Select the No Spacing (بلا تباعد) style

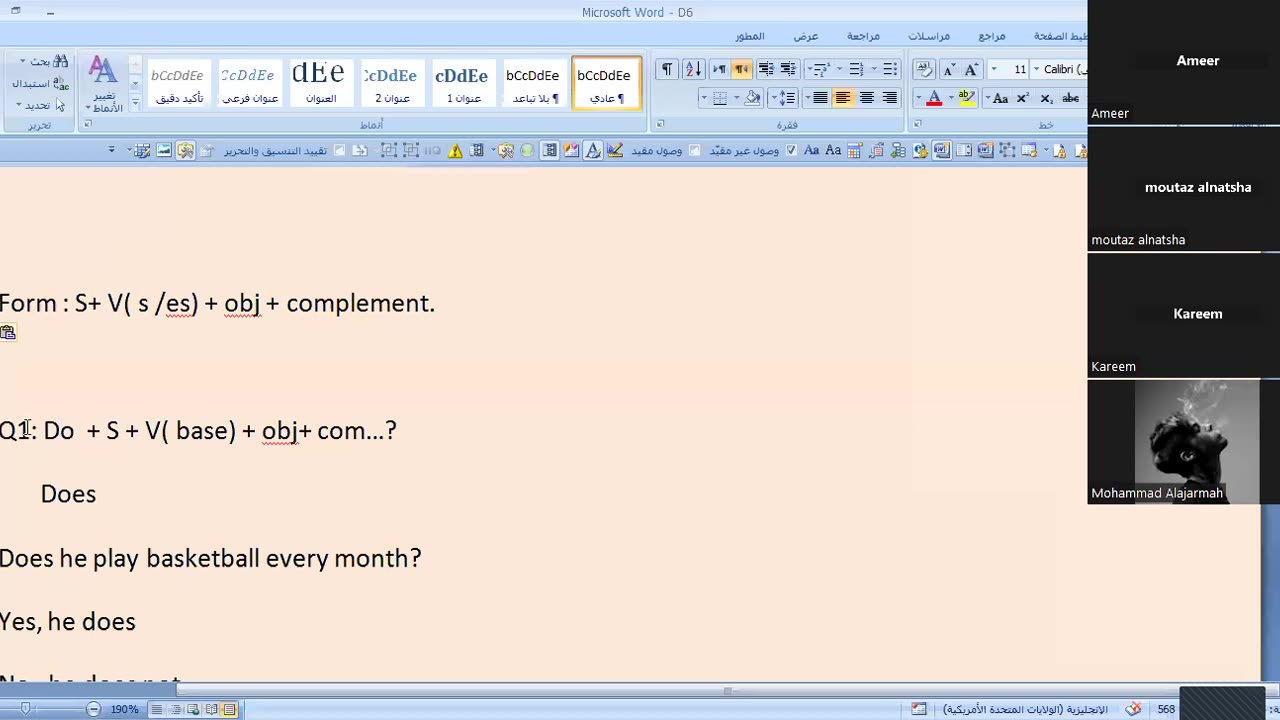click(534, 83)
